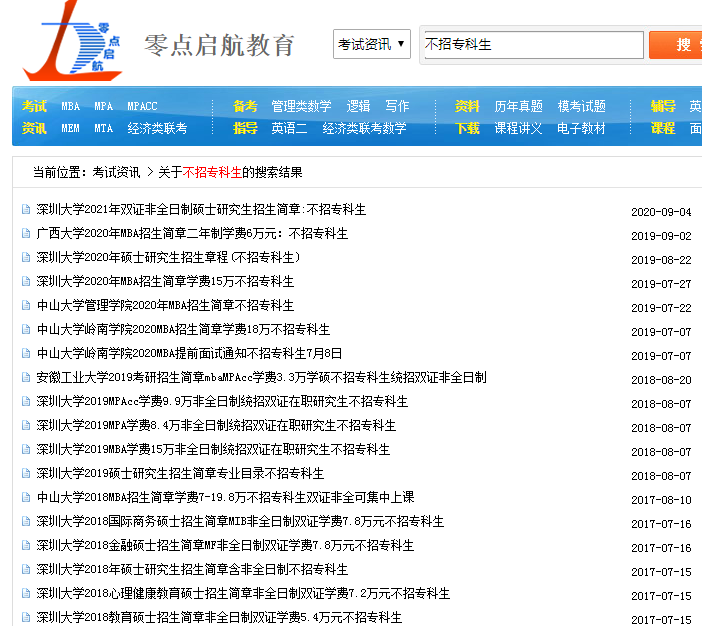Click document icon beside 深圳大学2020年MBA学费15万 row
The width and height of the screenshot is (702, 626).
26,281
